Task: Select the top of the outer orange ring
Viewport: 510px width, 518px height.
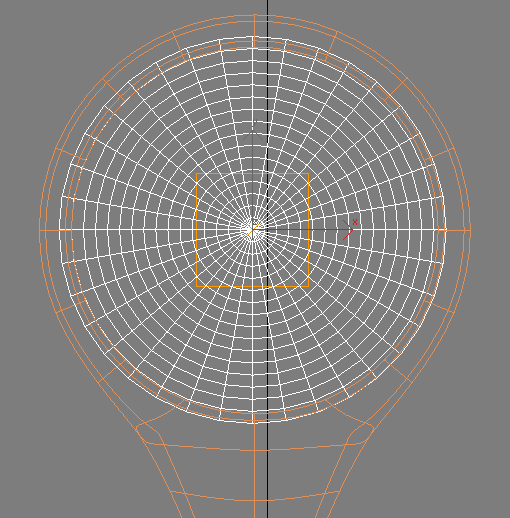Action: click(255, 15)
